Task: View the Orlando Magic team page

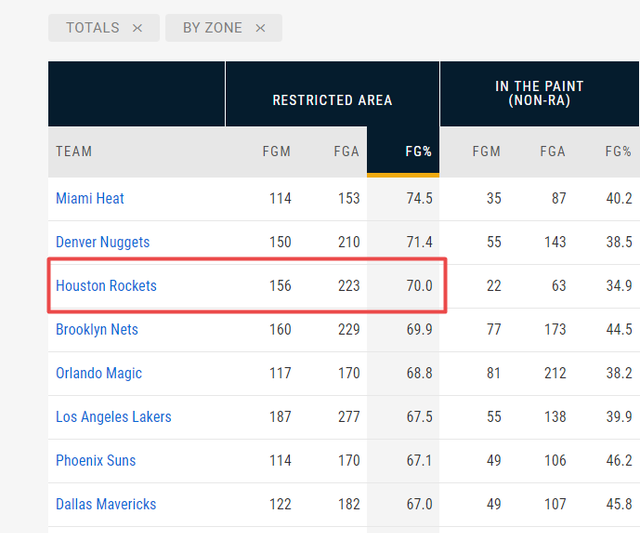Action: (x=99, y=373)
